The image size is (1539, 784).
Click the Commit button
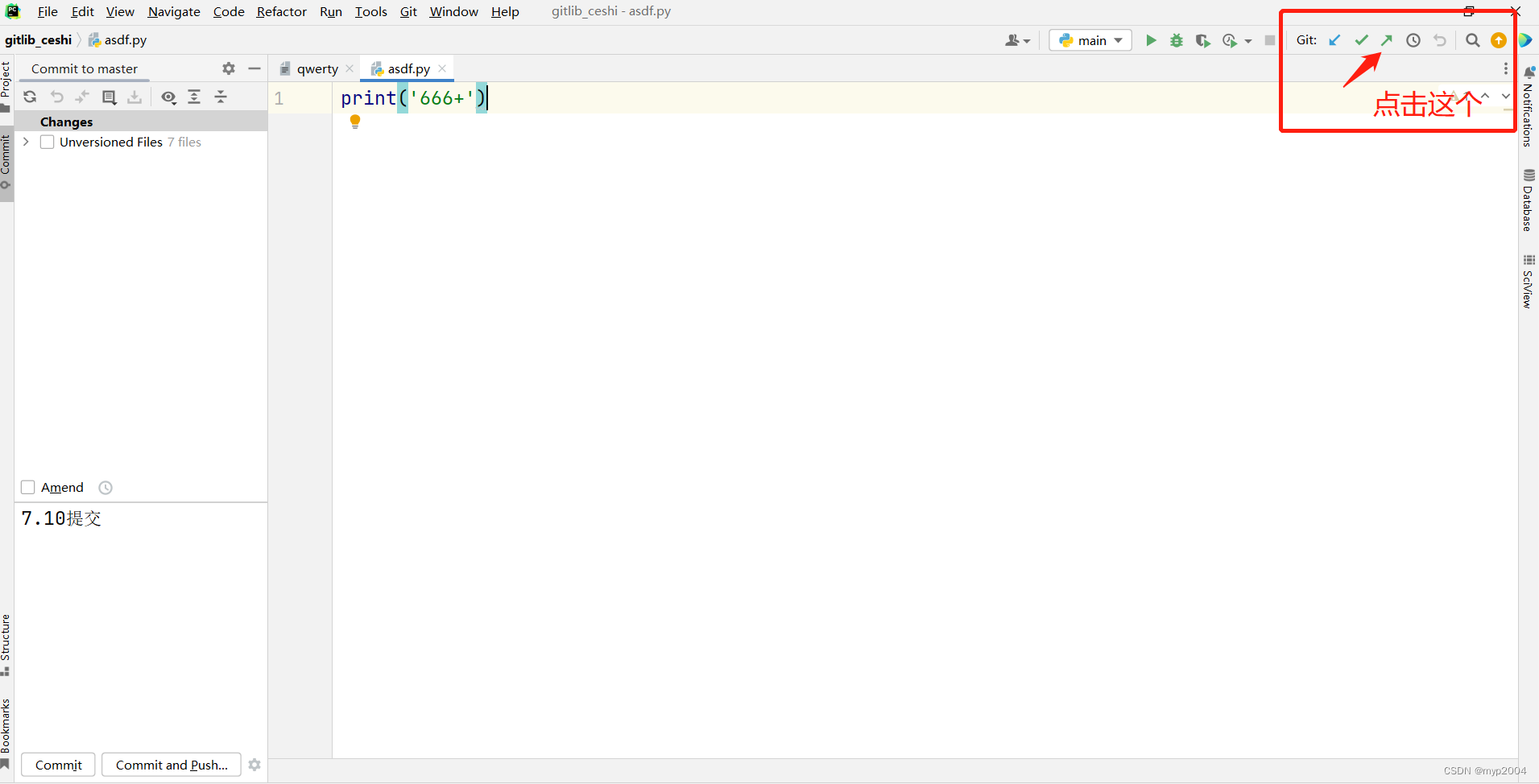click(x=57, y=765)
